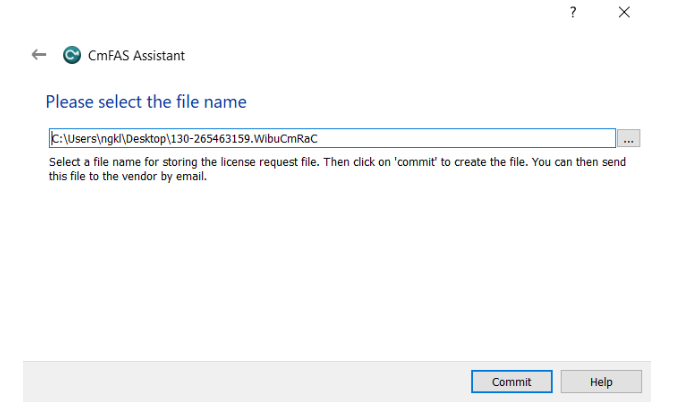The image size is (673, 412).
Task: Place cursor after the WibuCmRaC extension
Action: point(319,139)
